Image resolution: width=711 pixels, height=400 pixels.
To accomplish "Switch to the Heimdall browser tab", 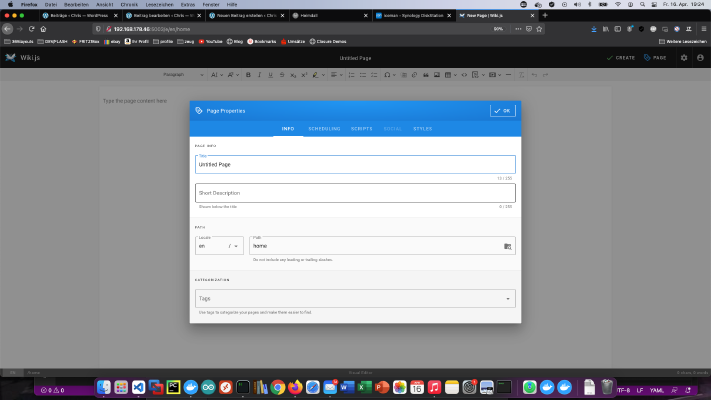I will coord(330,15).
